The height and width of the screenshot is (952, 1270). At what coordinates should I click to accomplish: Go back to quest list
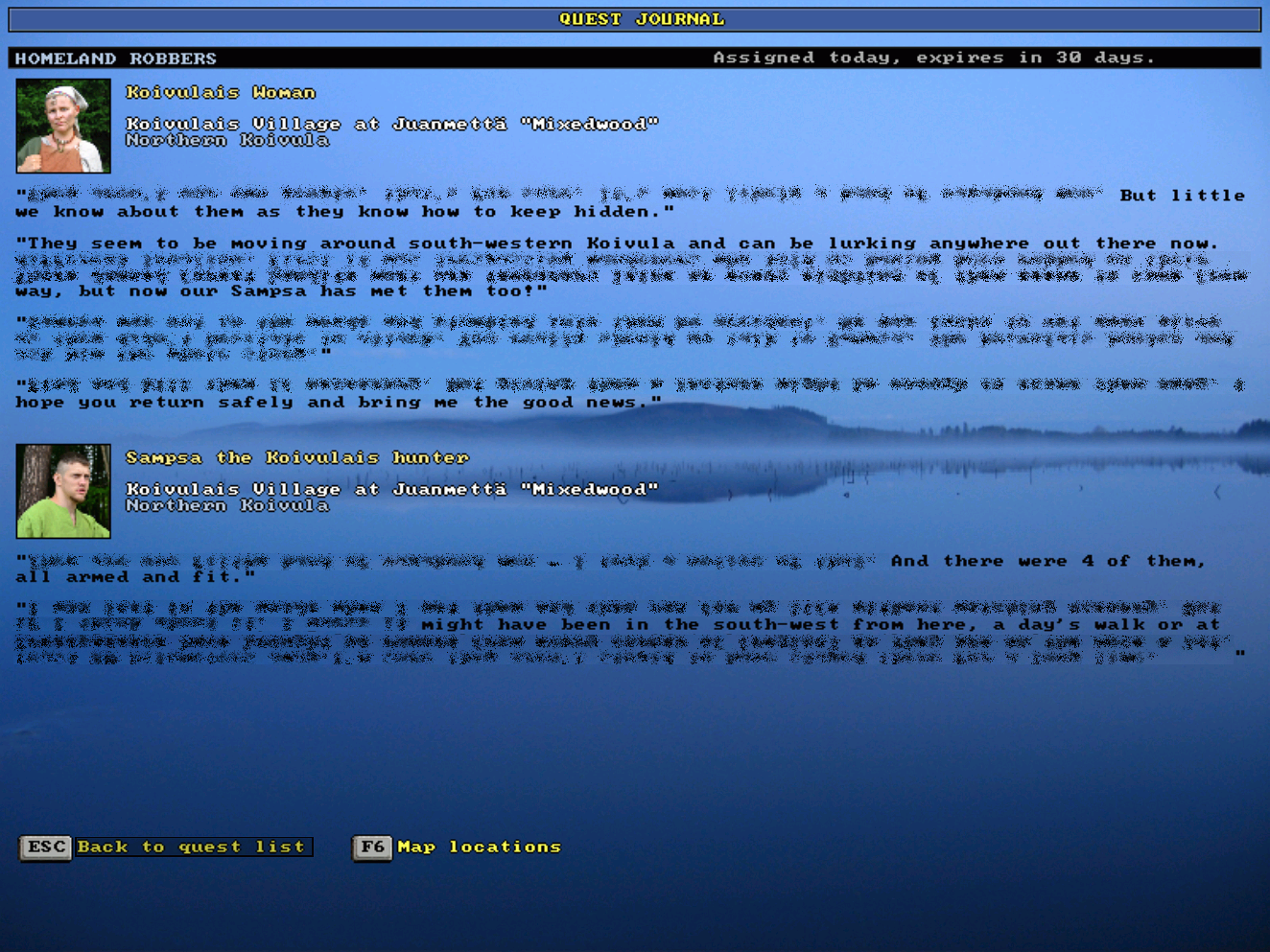[191, 848]
